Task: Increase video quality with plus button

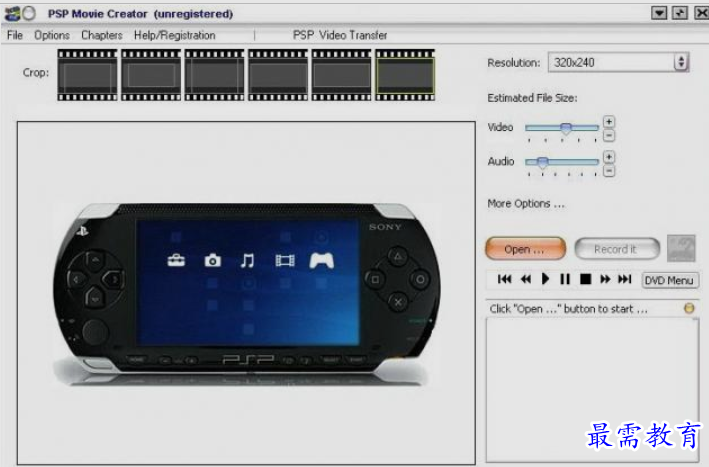Action: [x=609, y=122]
